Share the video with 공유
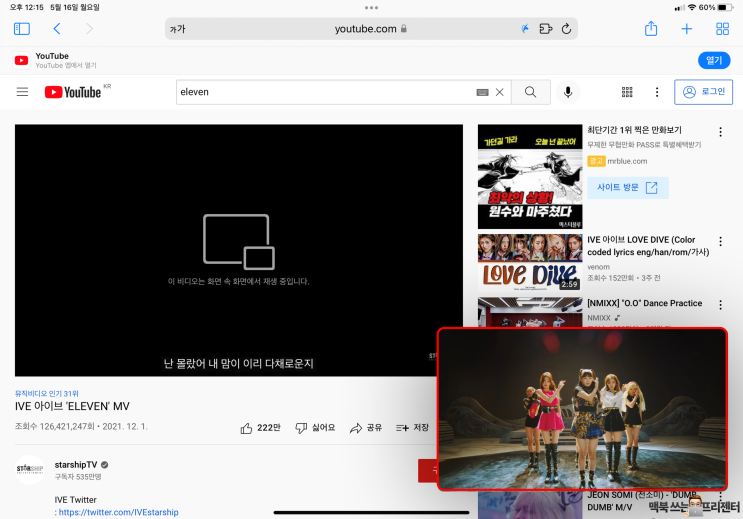This screenshot has height=519, width=743. [x=365, y=428]
